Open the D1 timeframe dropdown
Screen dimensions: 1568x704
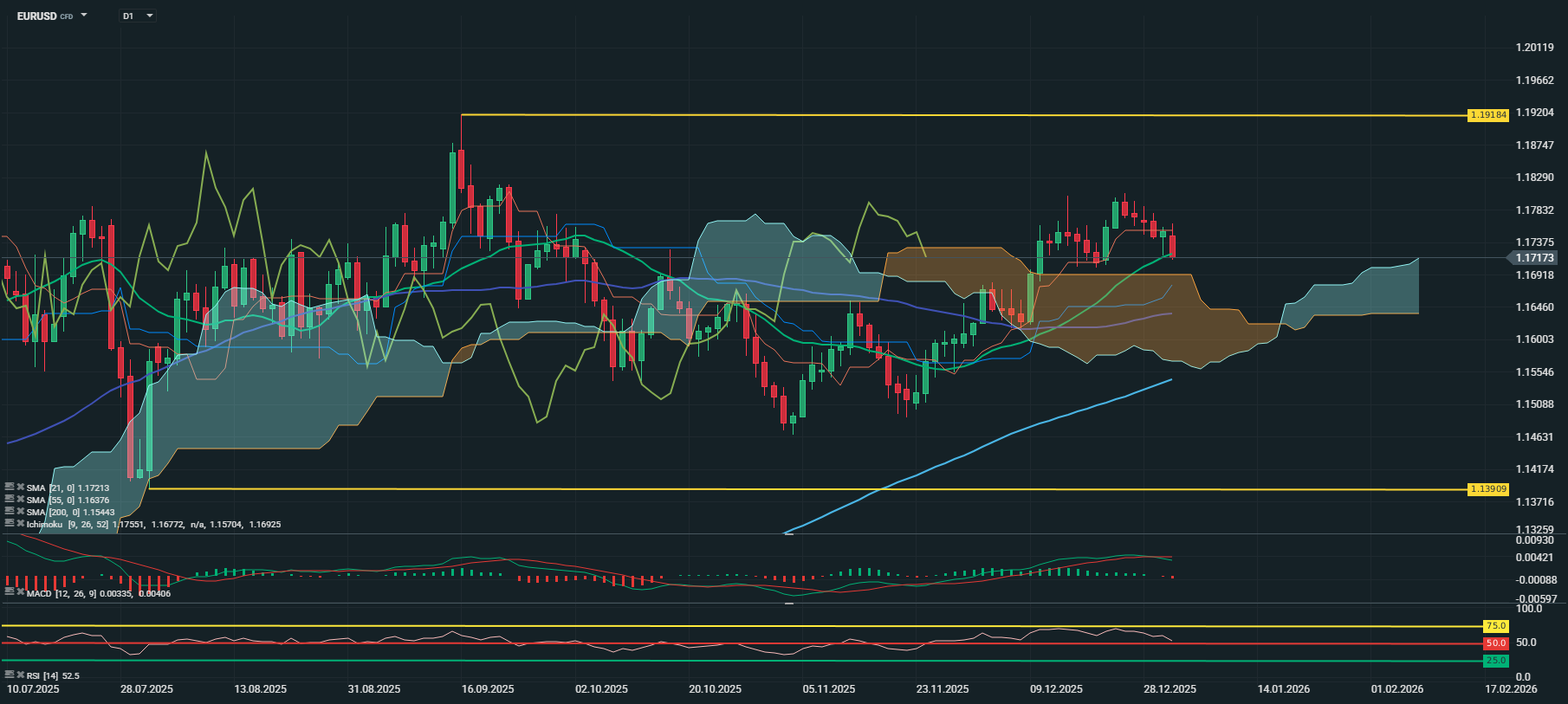[149, 16]
